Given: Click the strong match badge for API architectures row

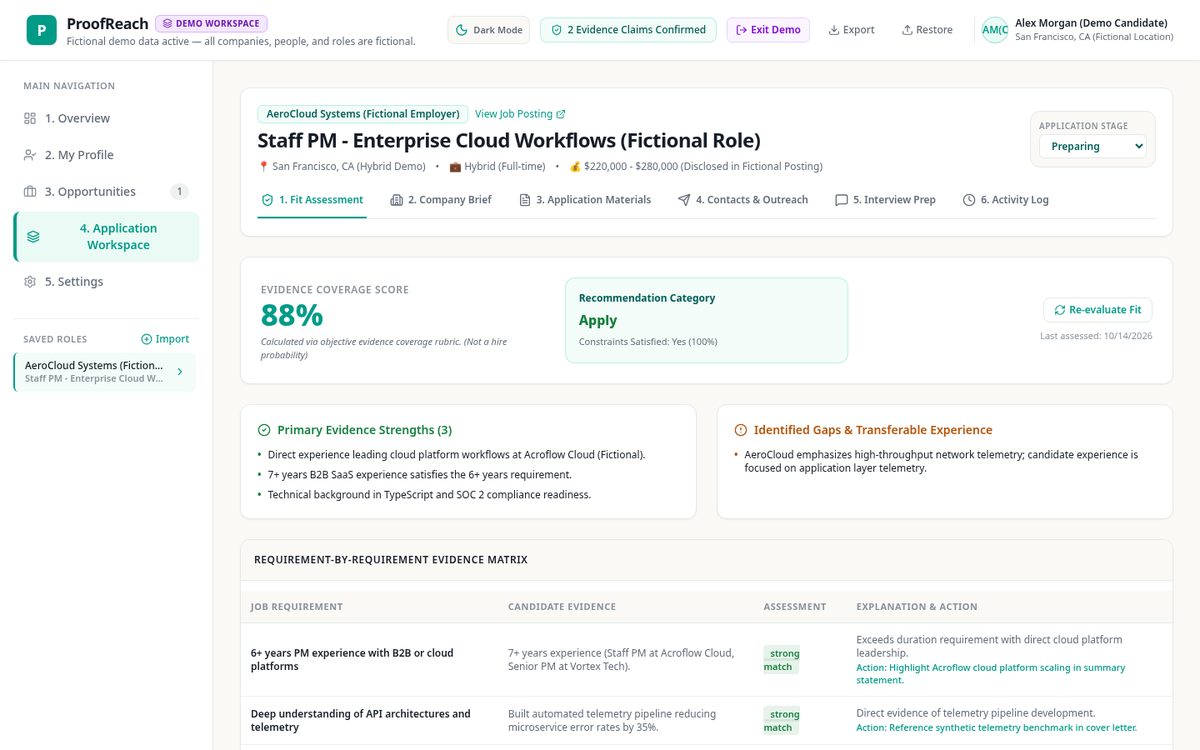Looking at the screenshot, I should click(x=781, y=721).
